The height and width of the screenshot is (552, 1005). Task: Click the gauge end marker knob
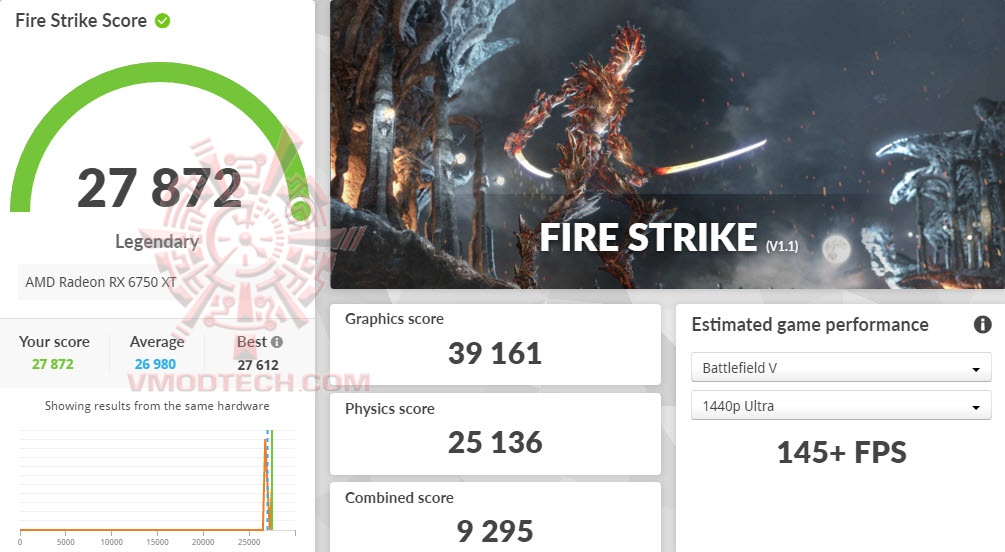coord(300,211)
